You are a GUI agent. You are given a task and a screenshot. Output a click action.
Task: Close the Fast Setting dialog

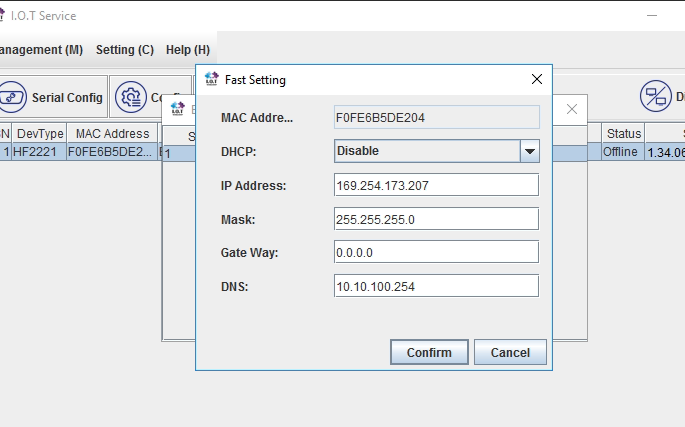tap(537, 79)
